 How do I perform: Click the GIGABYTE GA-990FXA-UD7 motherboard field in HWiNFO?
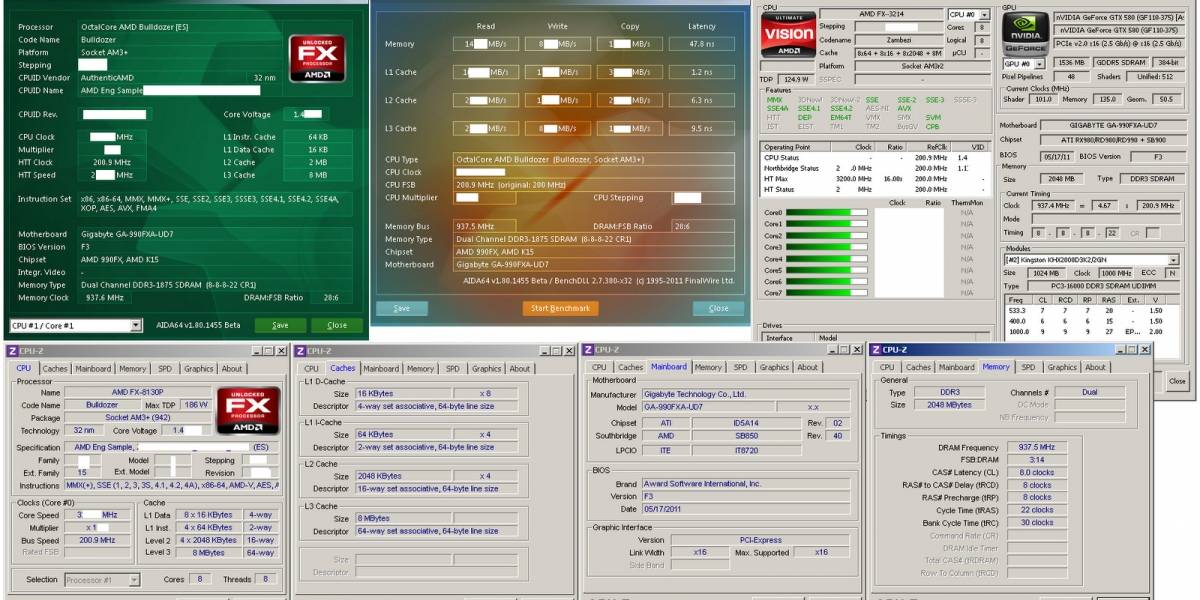1116,125
